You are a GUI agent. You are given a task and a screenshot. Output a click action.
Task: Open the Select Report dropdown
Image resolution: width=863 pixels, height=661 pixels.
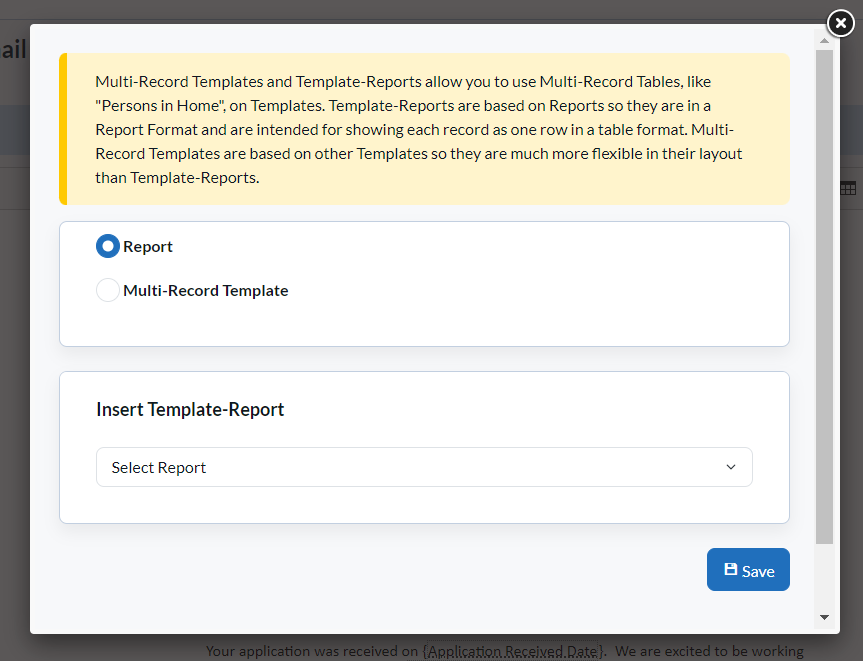[x=424, y=467]
